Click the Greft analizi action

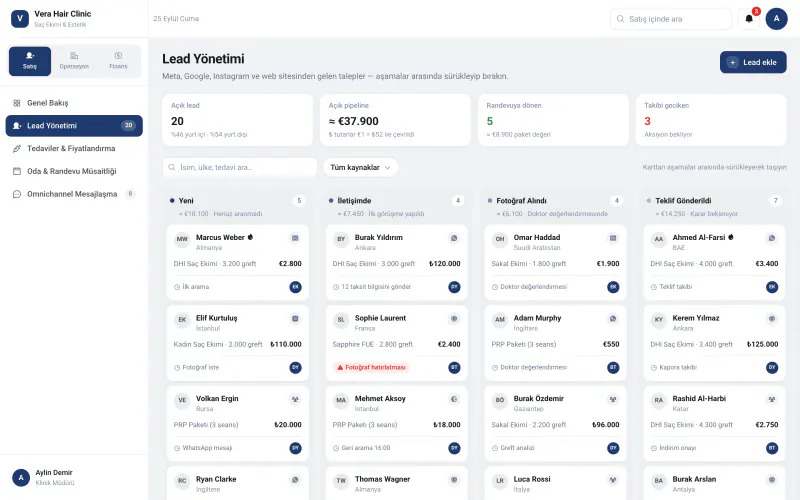point(513,448)
